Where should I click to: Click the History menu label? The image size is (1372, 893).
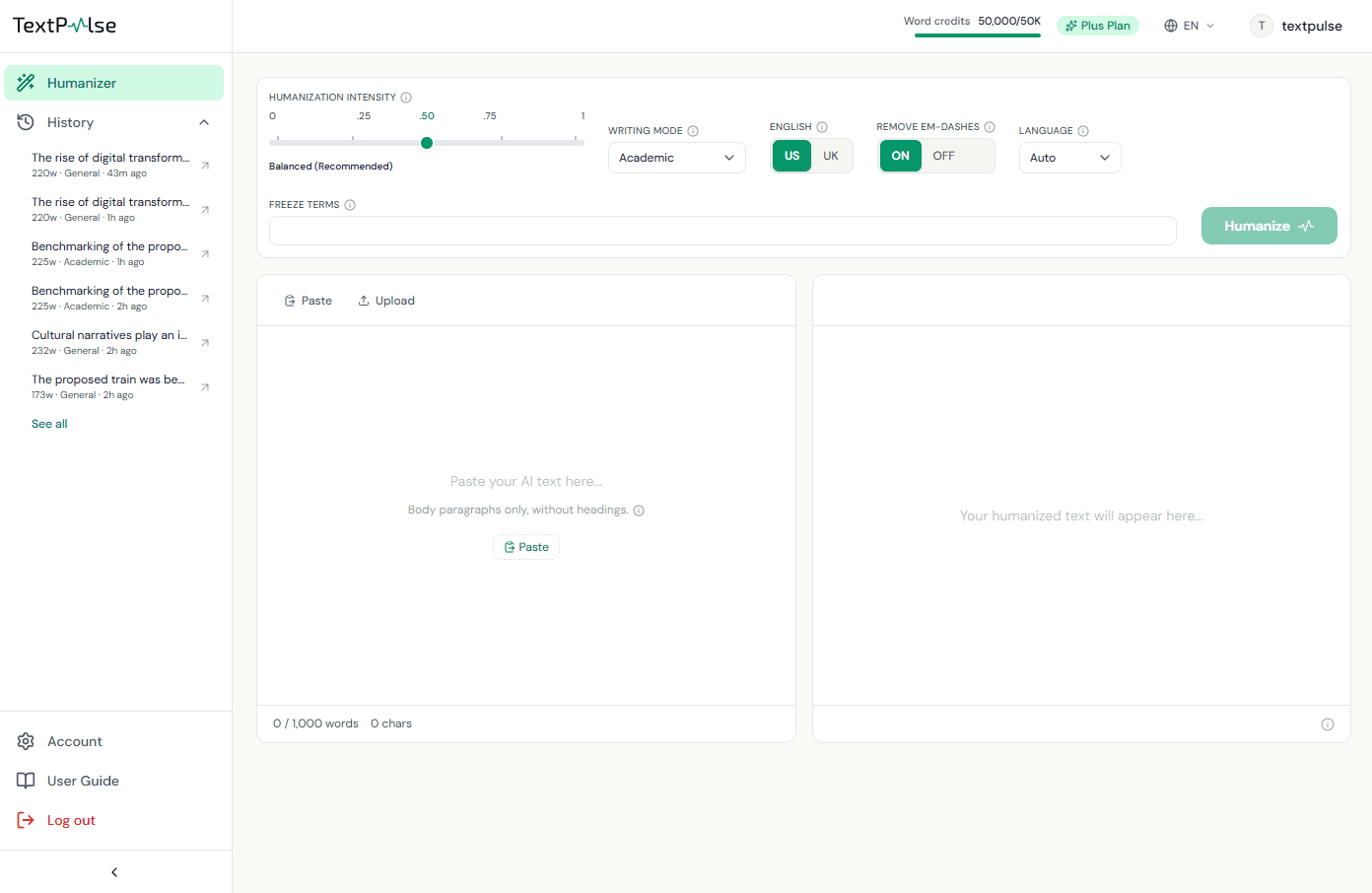(70, 122)
